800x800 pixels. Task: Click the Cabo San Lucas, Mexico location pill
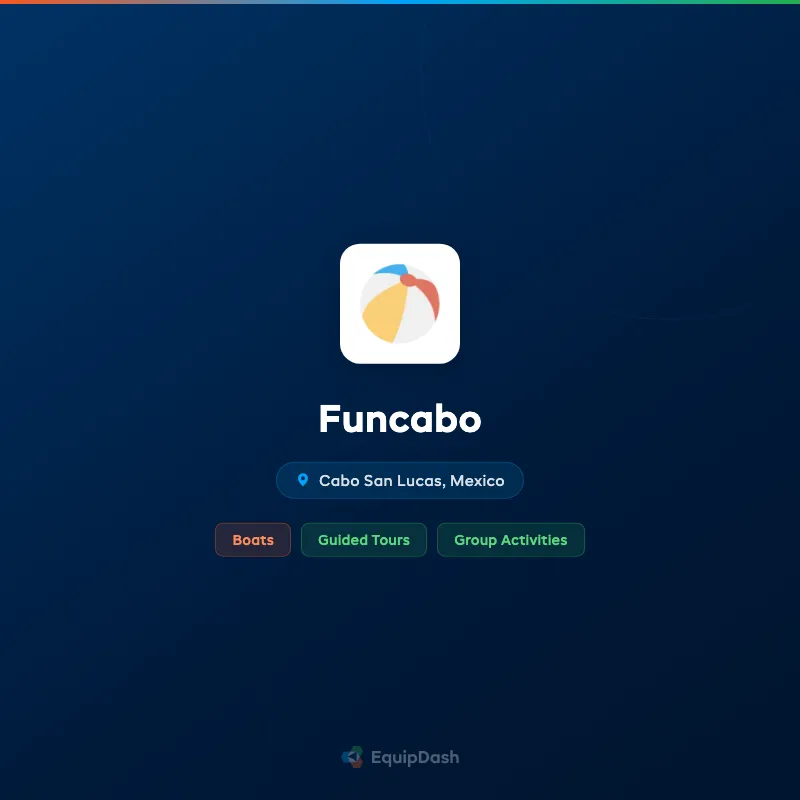coord(399,480)
